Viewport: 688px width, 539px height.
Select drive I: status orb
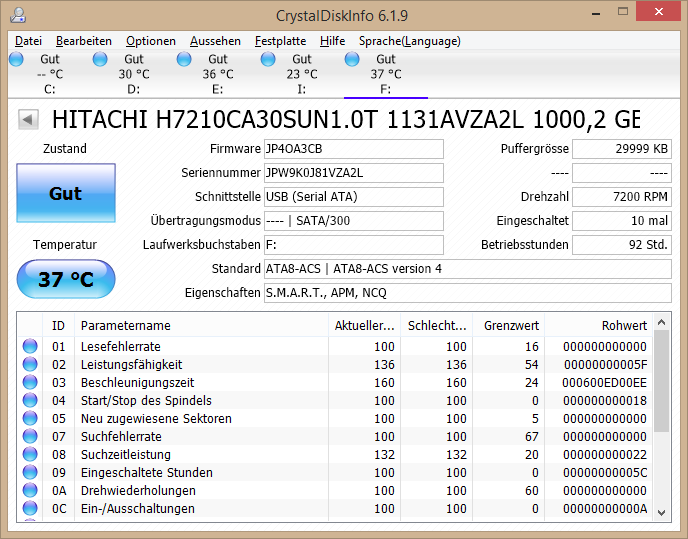point(268,59)
